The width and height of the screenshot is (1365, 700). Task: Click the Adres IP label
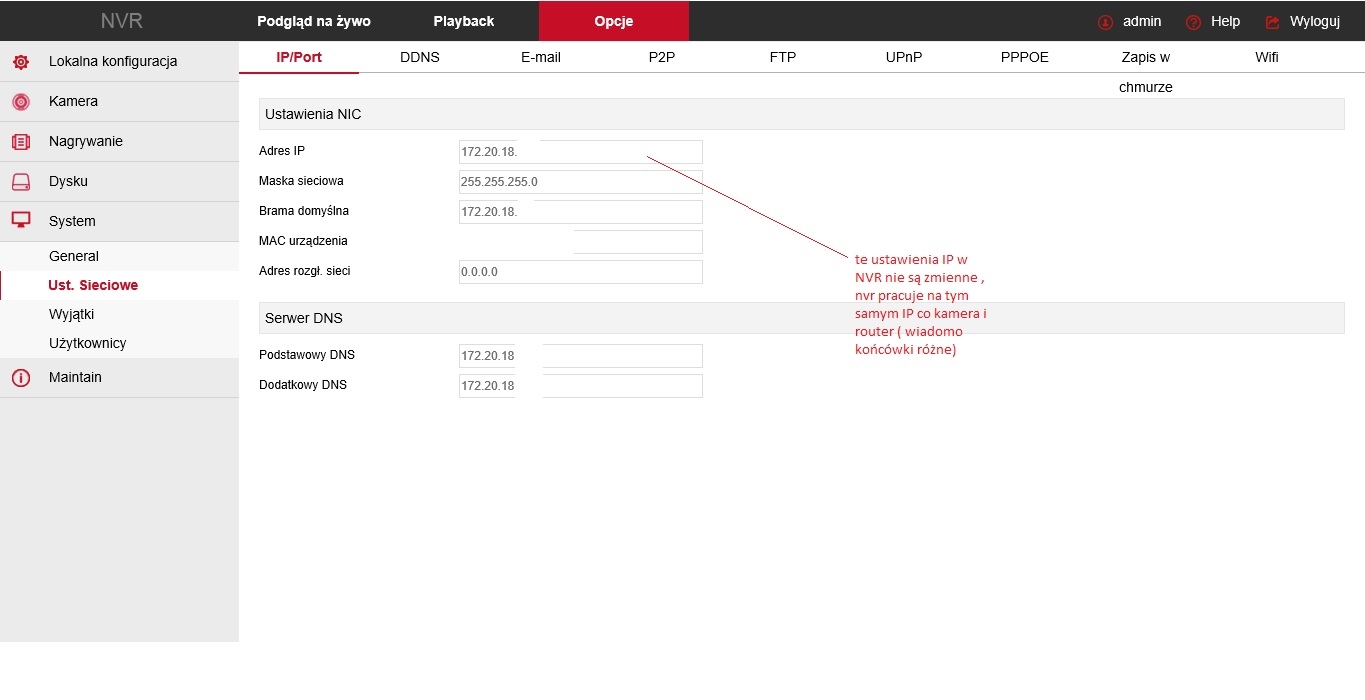click(x=282, y=151)
